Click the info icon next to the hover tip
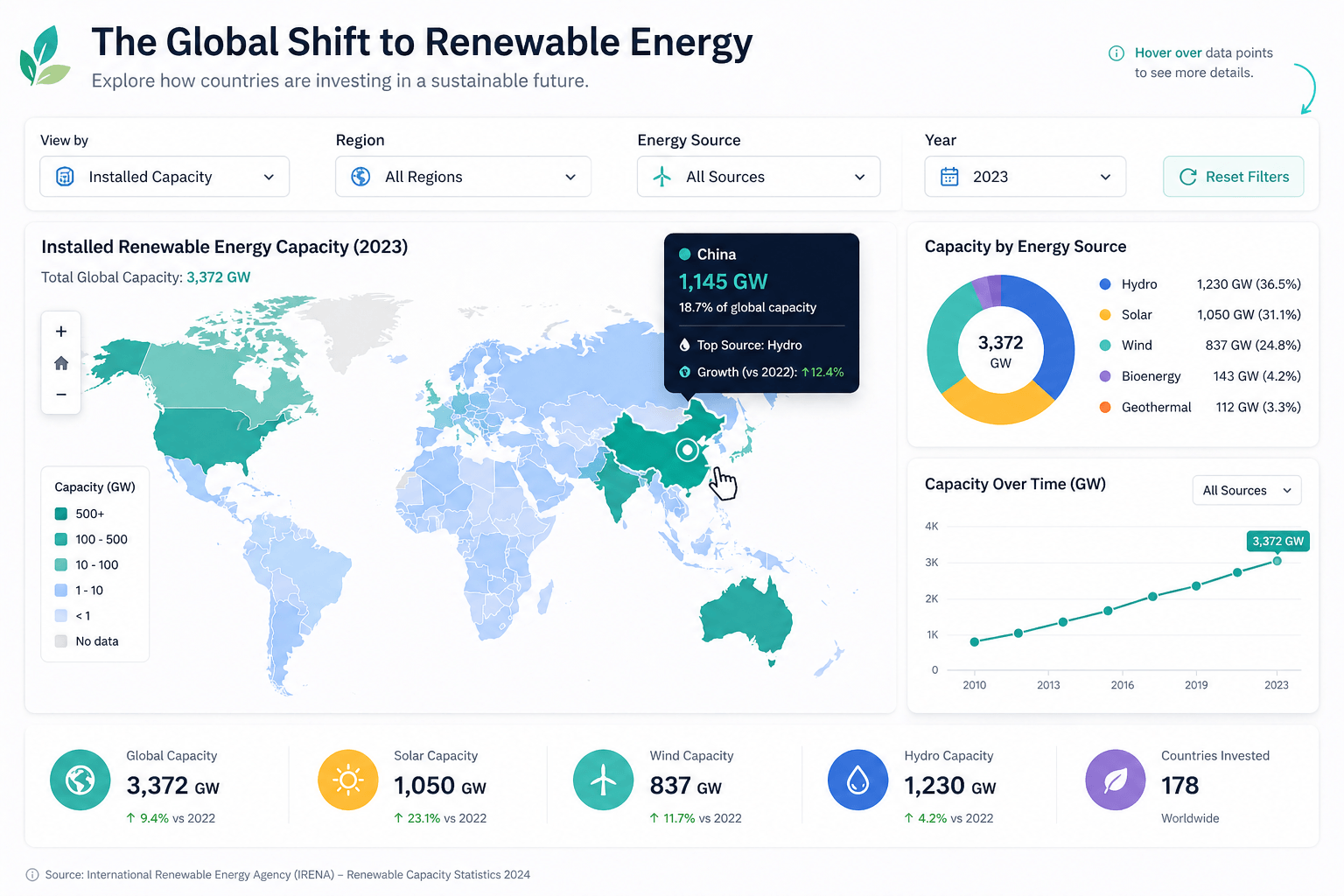1344x896 pixels. tap(1116, 52)
